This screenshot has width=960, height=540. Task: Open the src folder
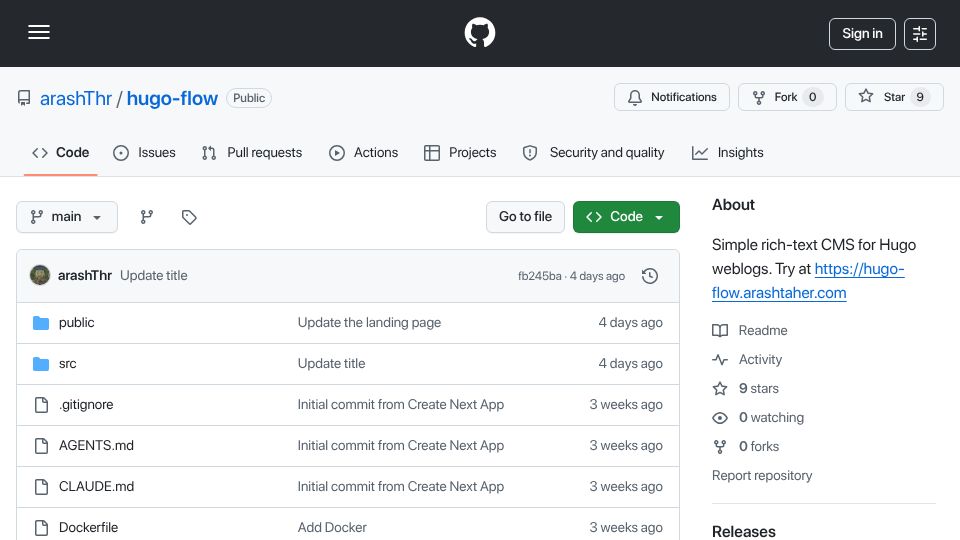[x=67, y=364]
